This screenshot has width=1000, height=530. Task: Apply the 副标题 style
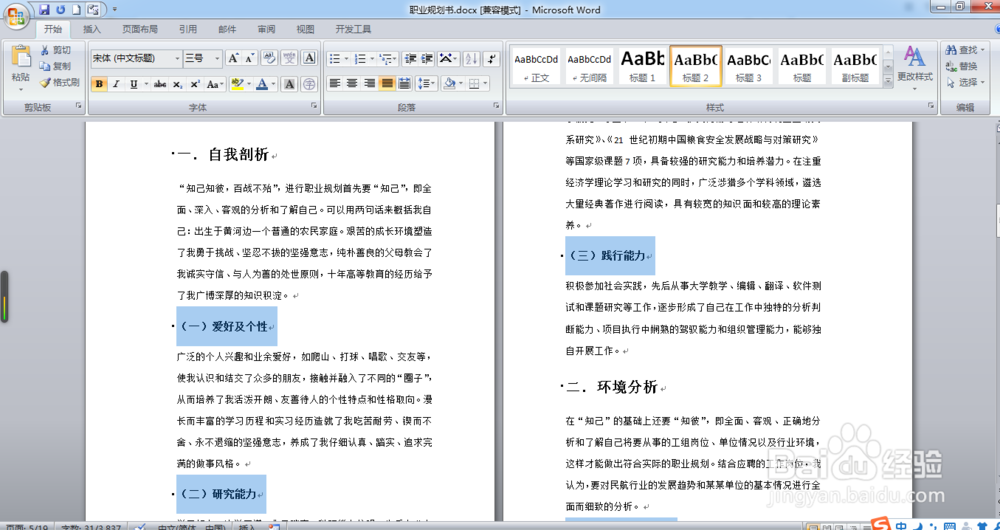point(855,66)
